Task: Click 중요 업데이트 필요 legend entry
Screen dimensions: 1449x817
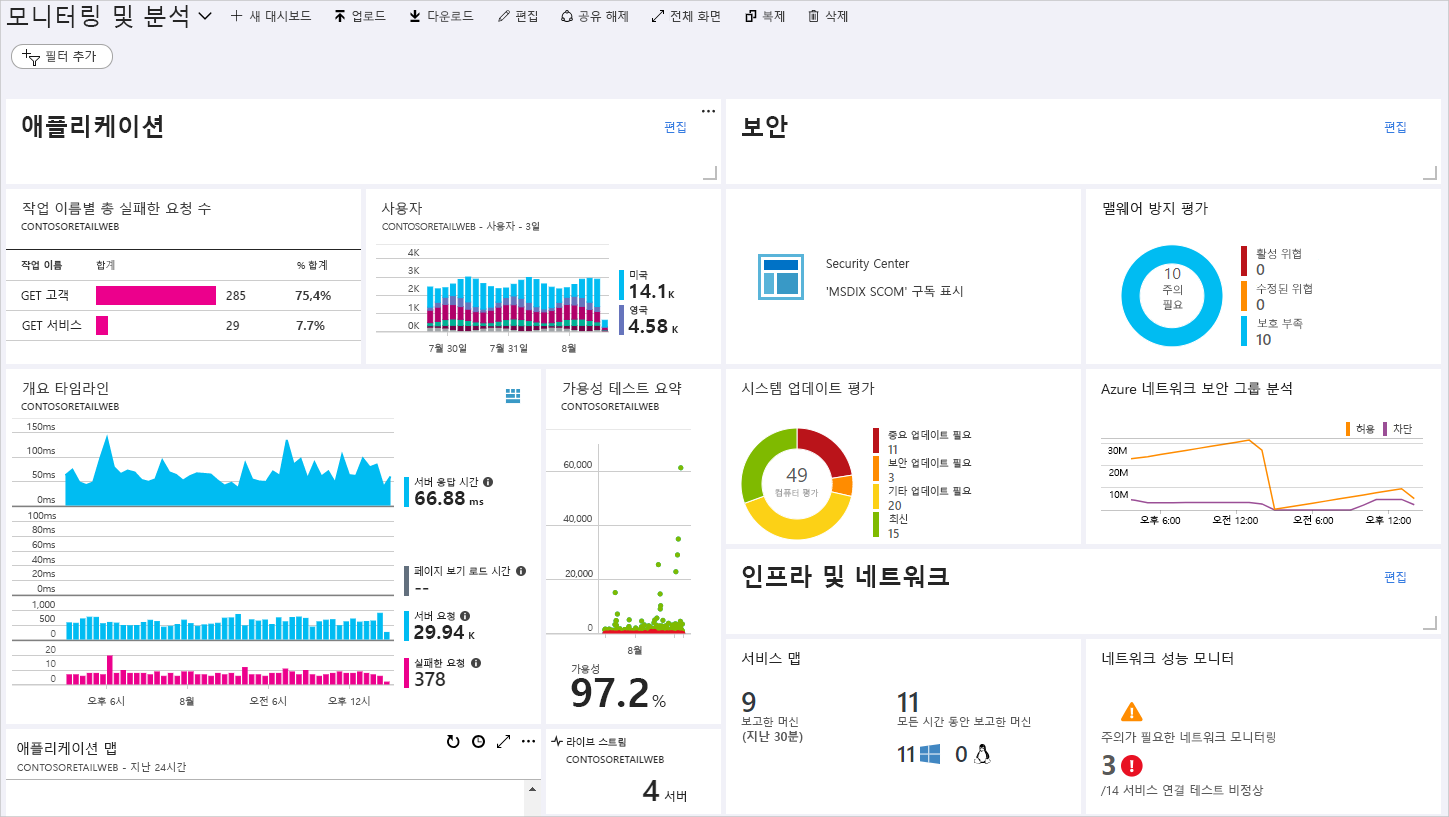Action: (923, 442)
